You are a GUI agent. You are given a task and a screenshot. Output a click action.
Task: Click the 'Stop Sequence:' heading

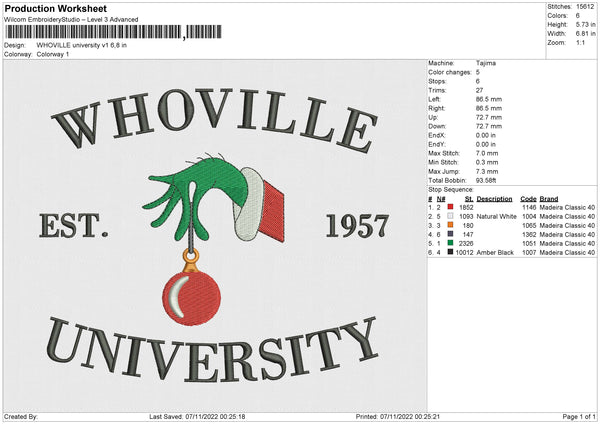click(451, 190)
